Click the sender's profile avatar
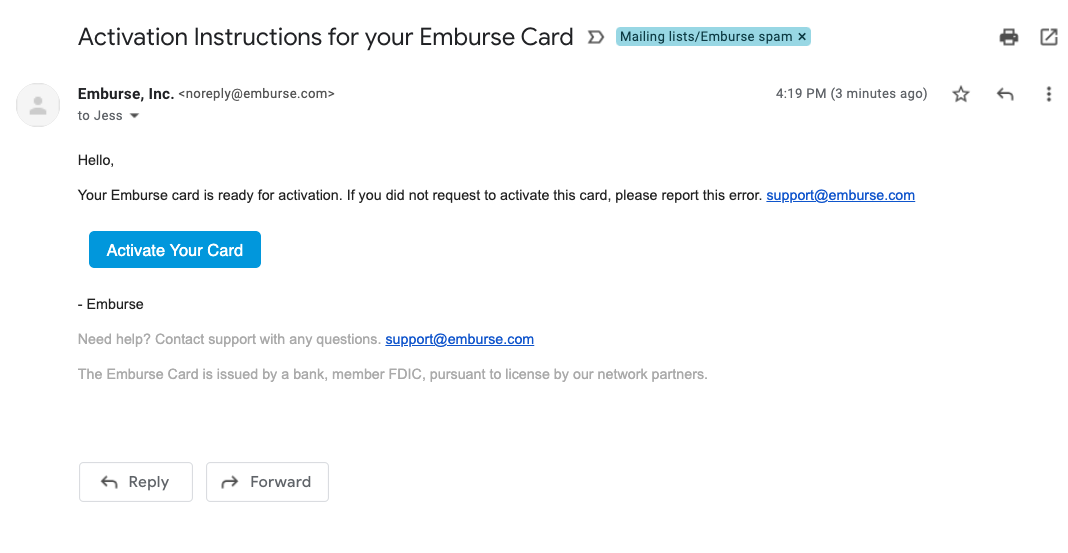The width and height of the screenshot is (1068, 553). pos(38,104)
